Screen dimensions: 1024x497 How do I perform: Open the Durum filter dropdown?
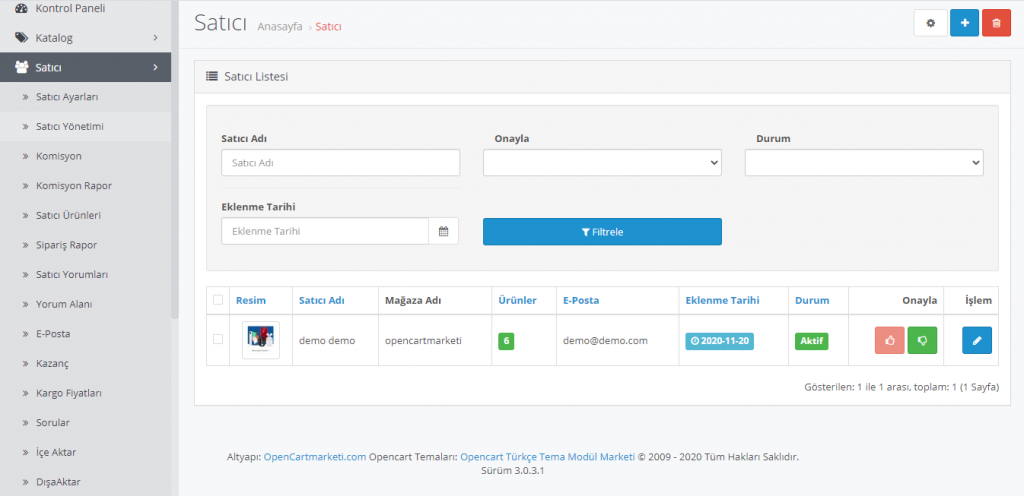pyautogui.click(x=864, y=163)
